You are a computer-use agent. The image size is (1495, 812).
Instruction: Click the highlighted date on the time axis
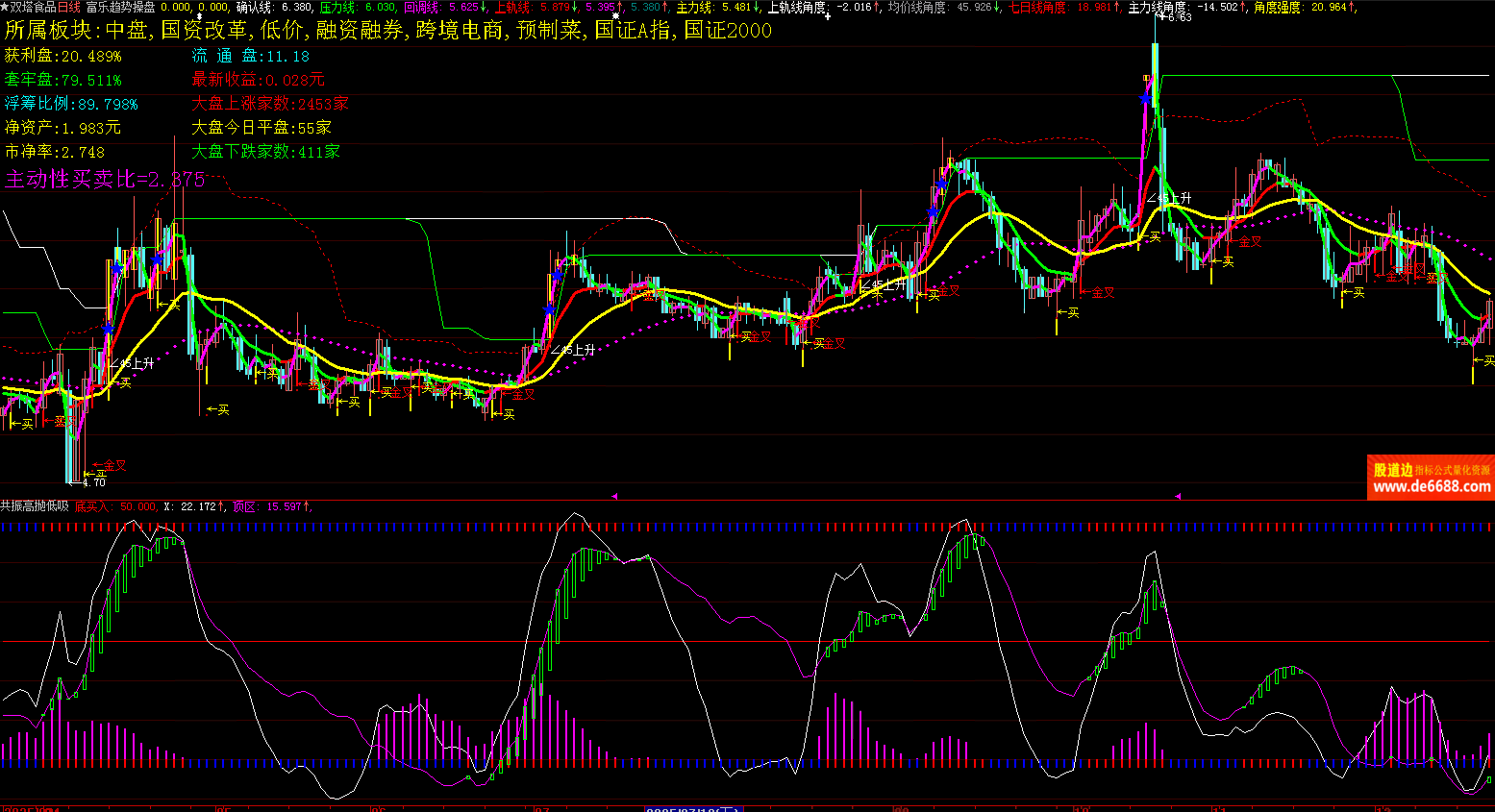[692, 809]
